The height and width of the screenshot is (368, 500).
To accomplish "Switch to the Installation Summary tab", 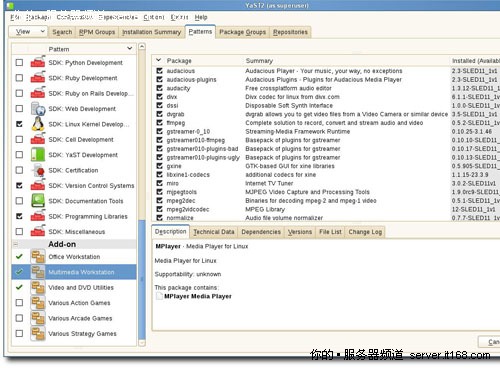I will tap(151, 32).
